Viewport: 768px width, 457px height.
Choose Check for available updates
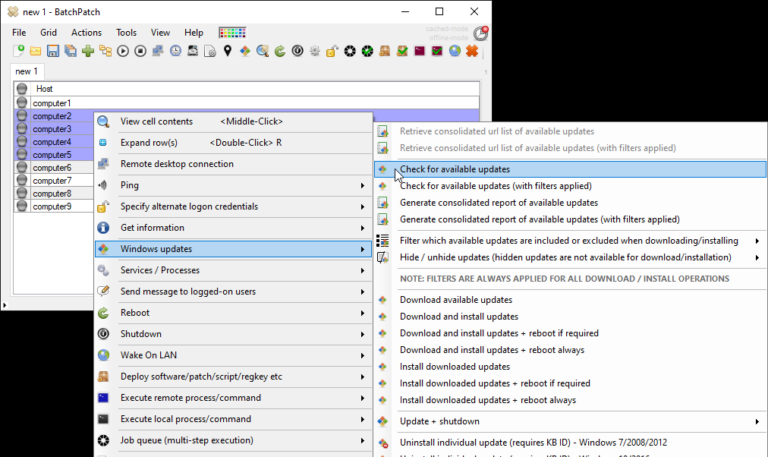pyautogui.click(x=454, y=170)
